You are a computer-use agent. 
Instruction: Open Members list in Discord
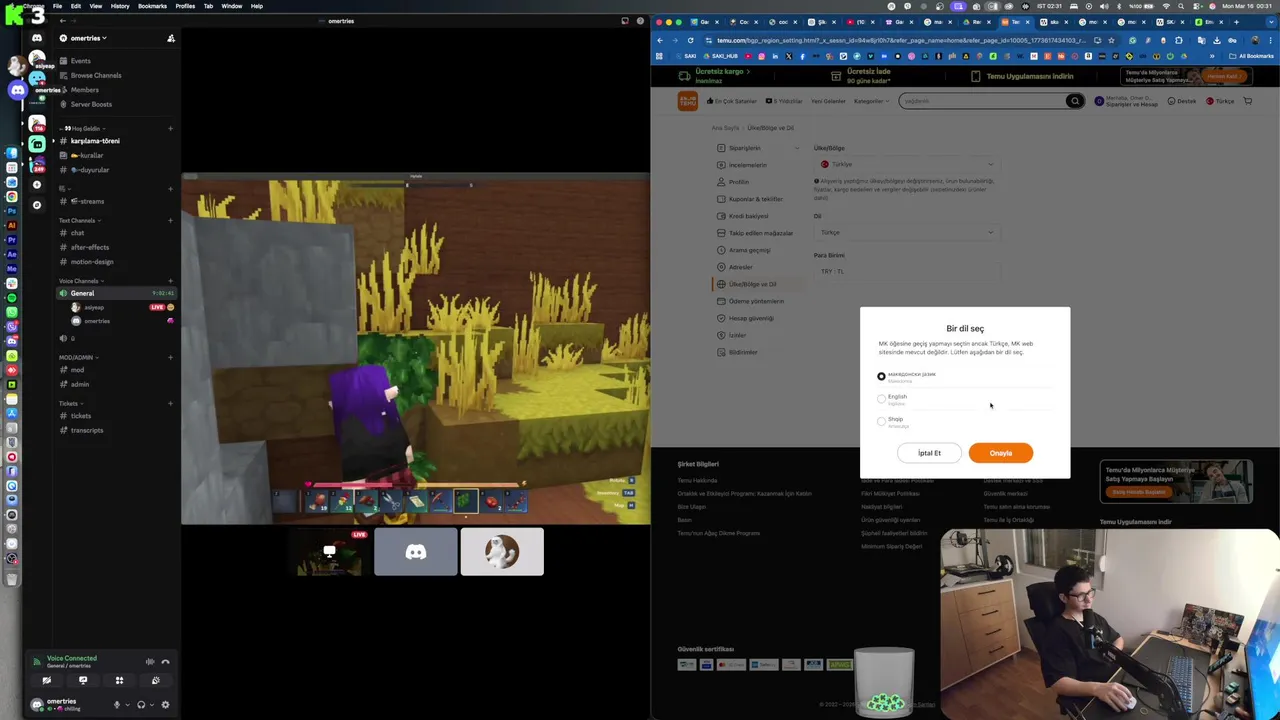[84, 90]
